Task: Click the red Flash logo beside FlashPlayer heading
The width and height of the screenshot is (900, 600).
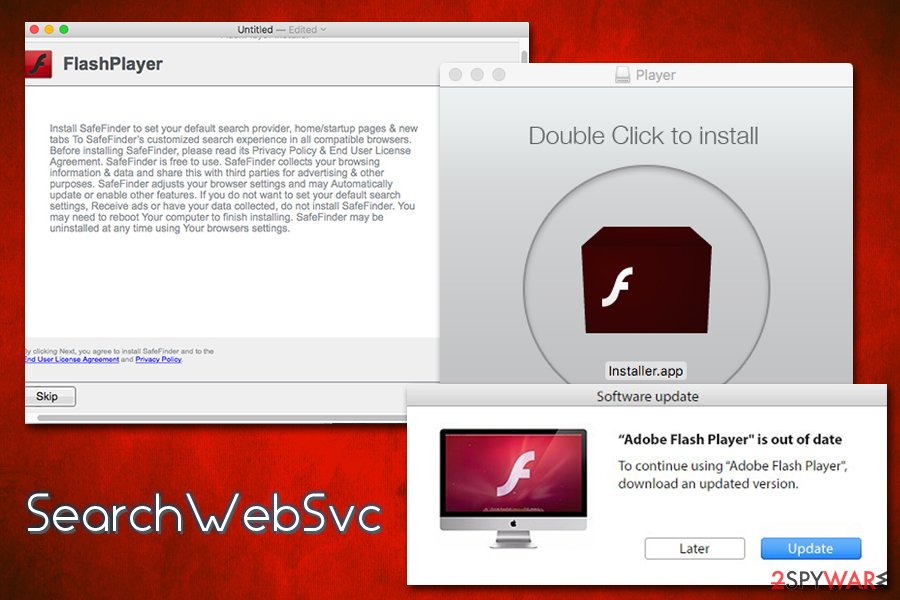Action: 38,64
